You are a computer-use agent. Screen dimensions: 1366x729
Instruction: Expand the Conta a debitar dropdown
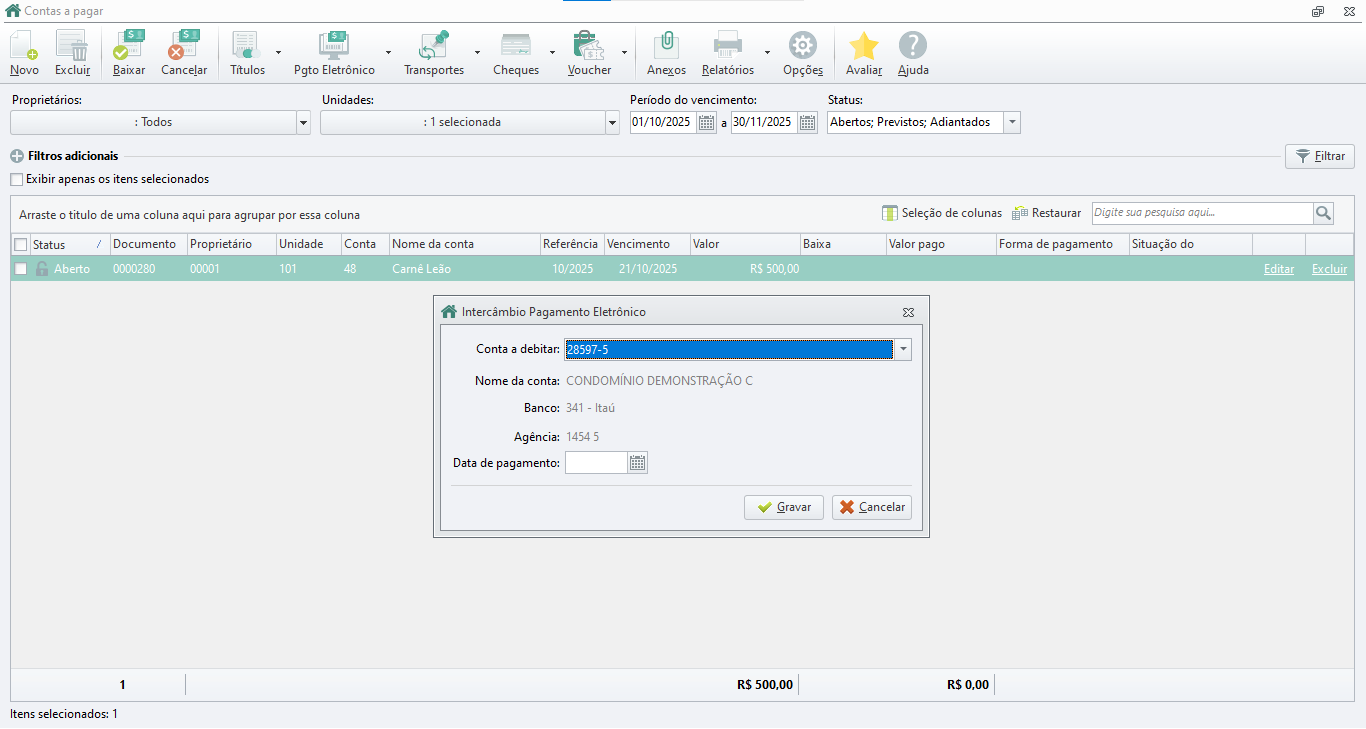pyautogui.click(x=902, y=349)
